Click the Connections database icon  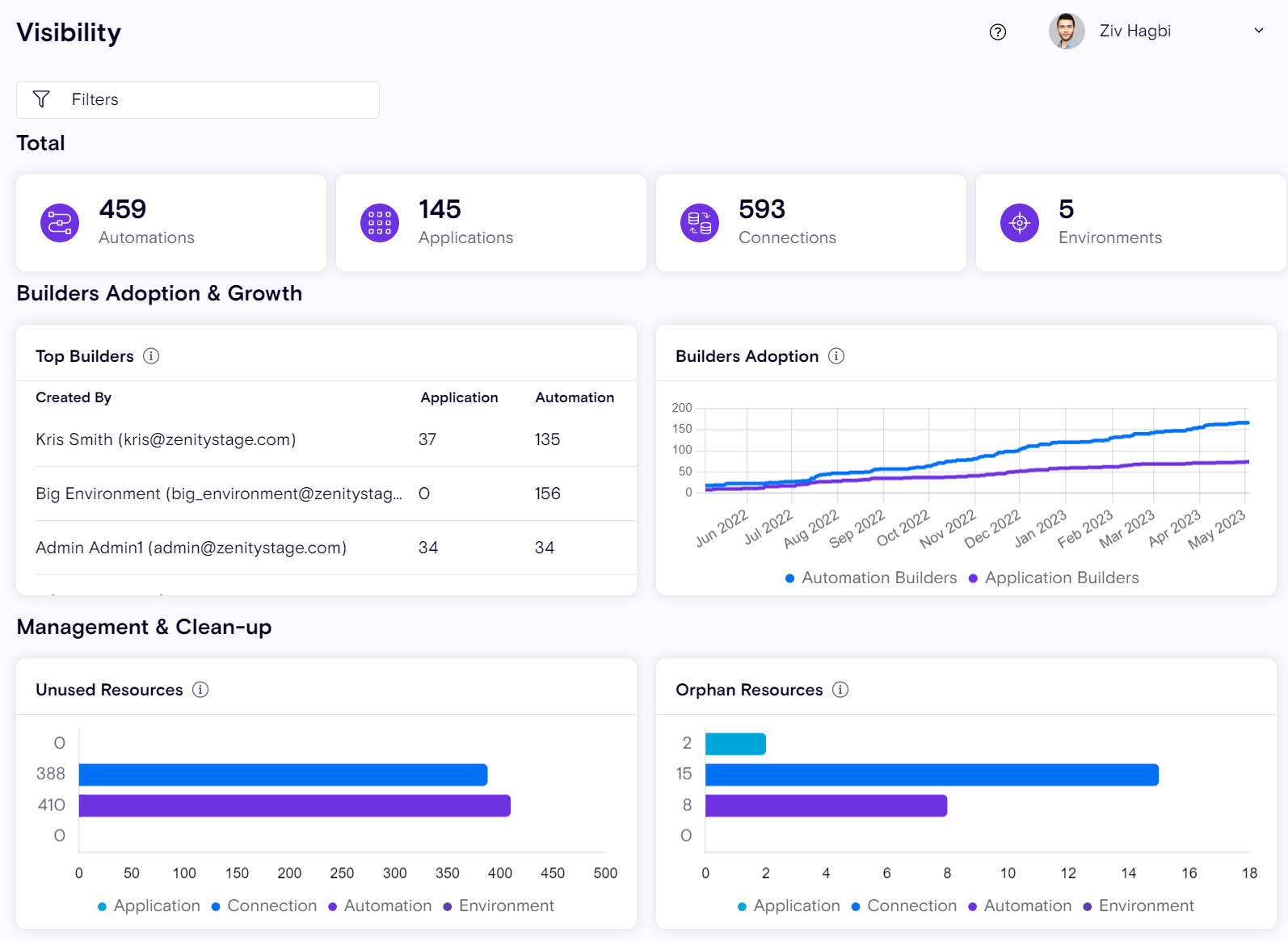tap(699, 223)
